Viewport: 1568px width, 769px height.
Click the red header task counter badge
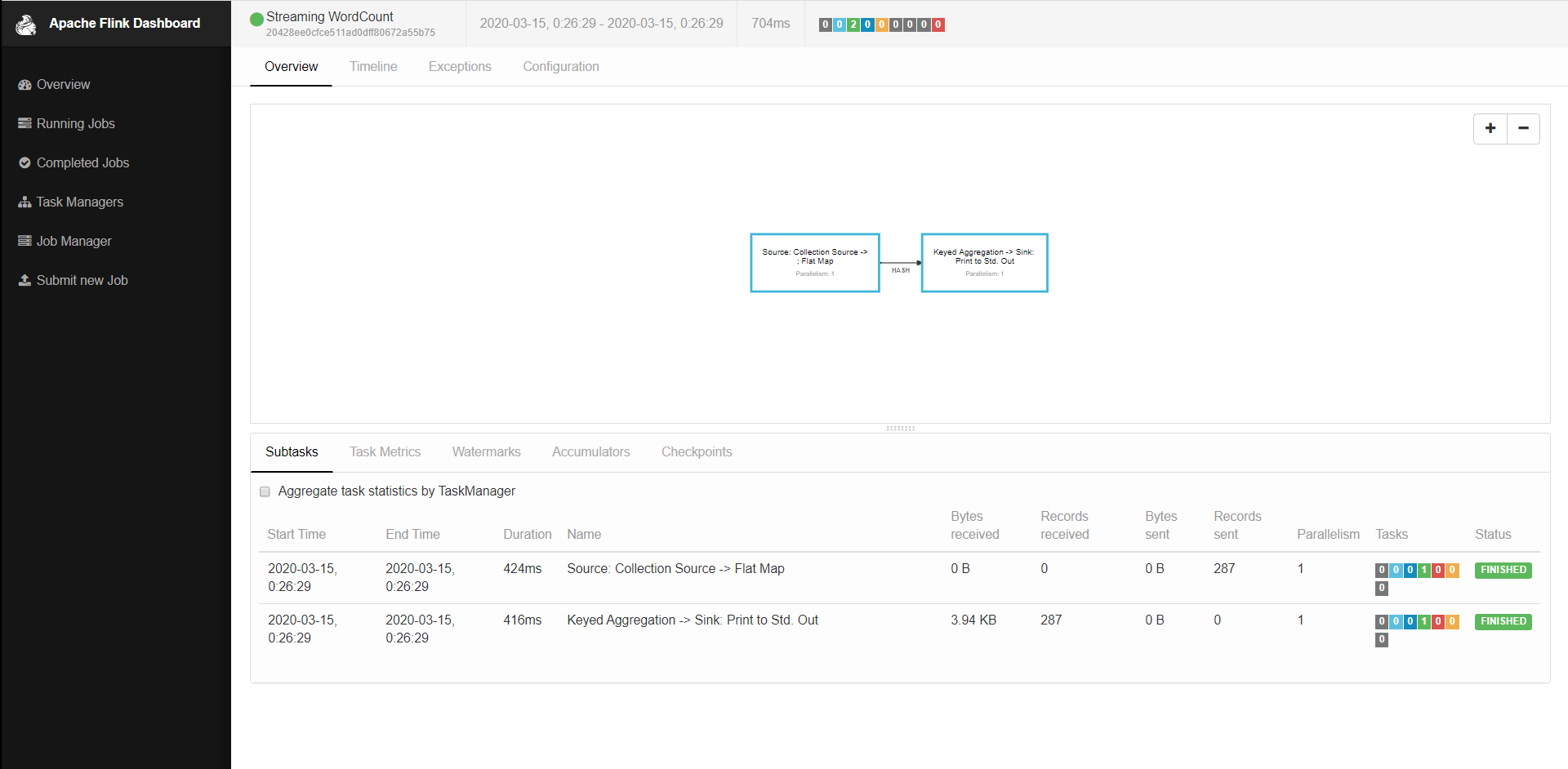[x=938, y=24]
